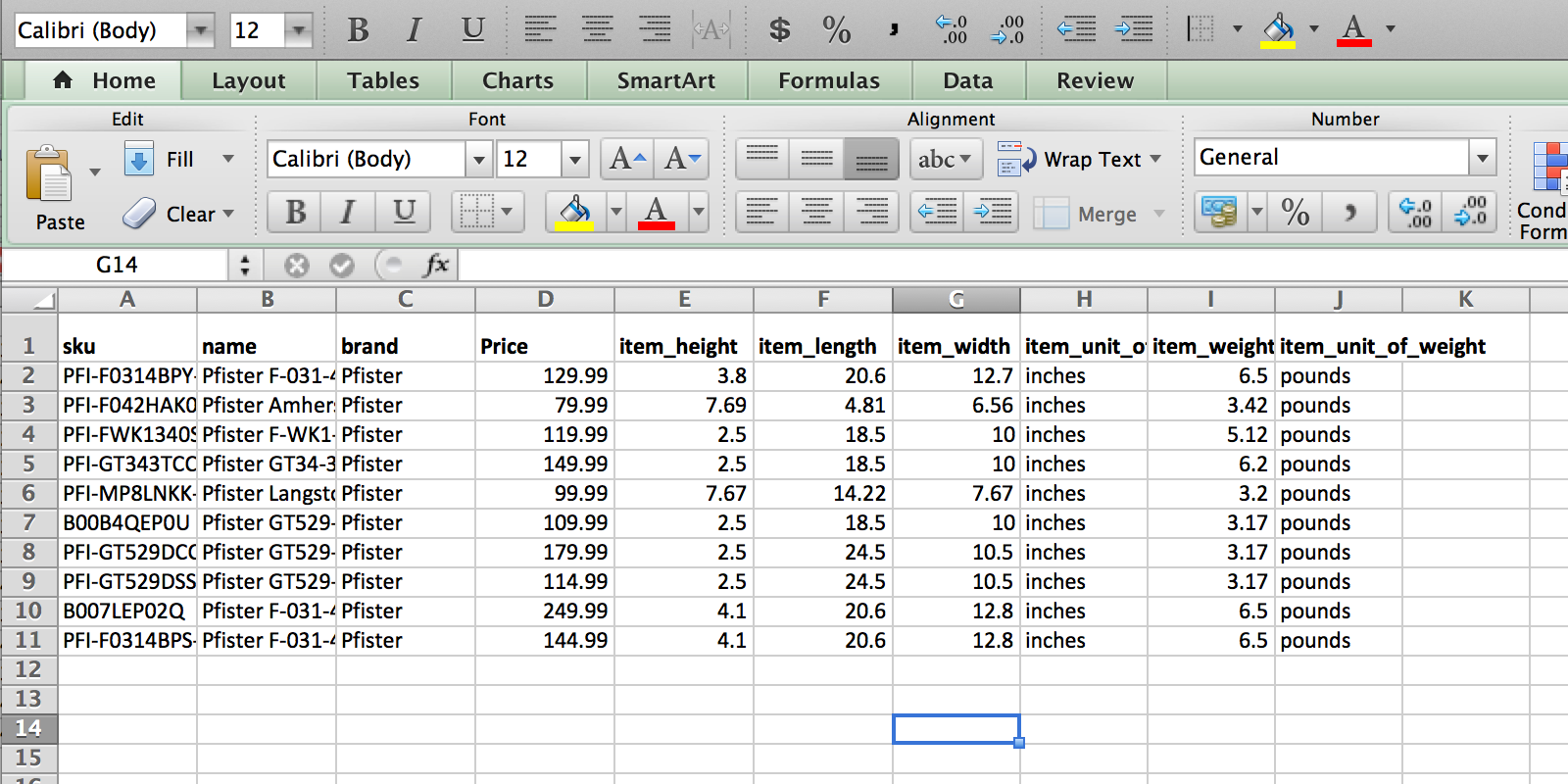Switch to the Layout tab
Screen dimensions: 1568x784
click(x=249, y=80)
